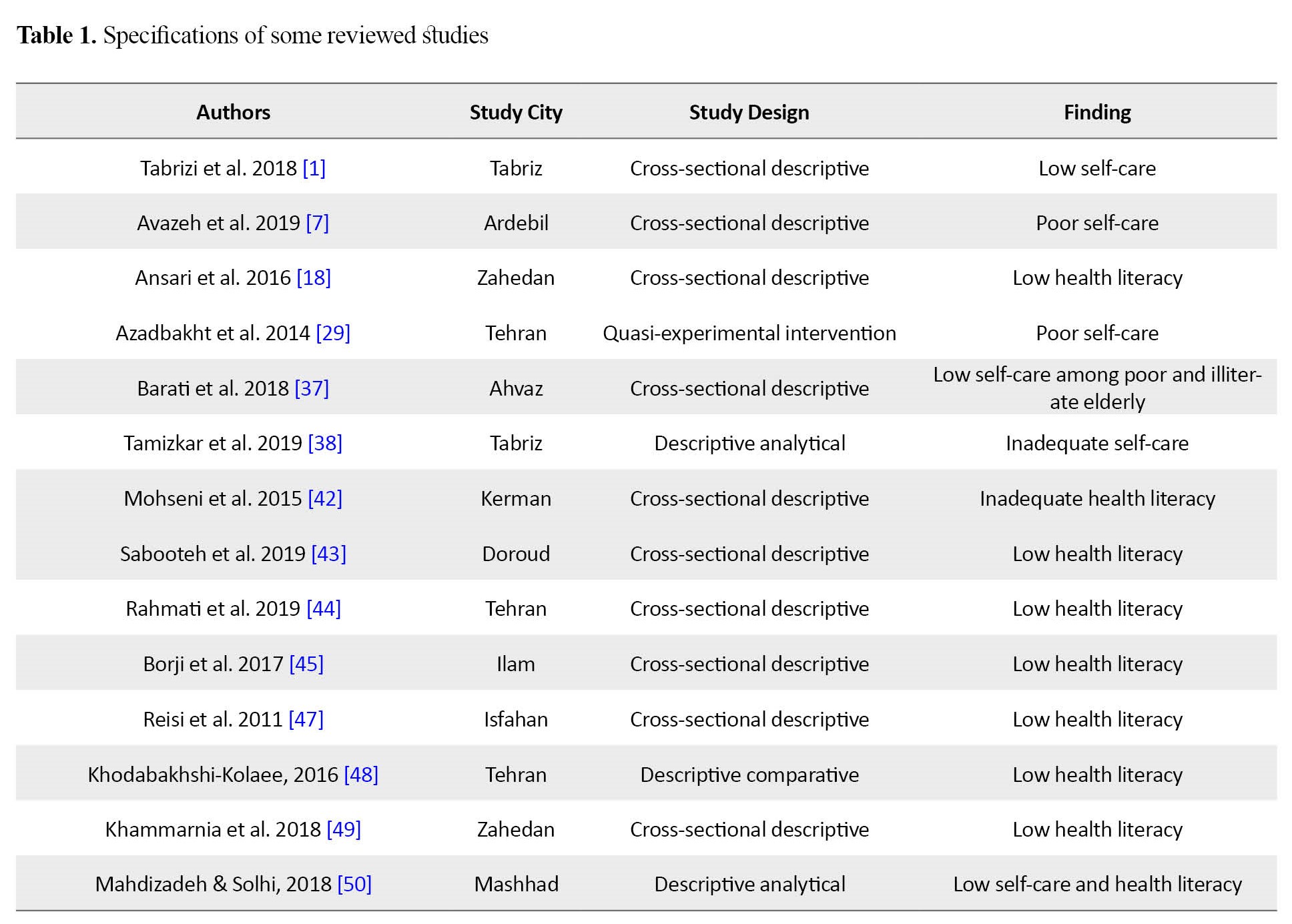Click the 'Ahvaz' city cell

click(516, 388)
